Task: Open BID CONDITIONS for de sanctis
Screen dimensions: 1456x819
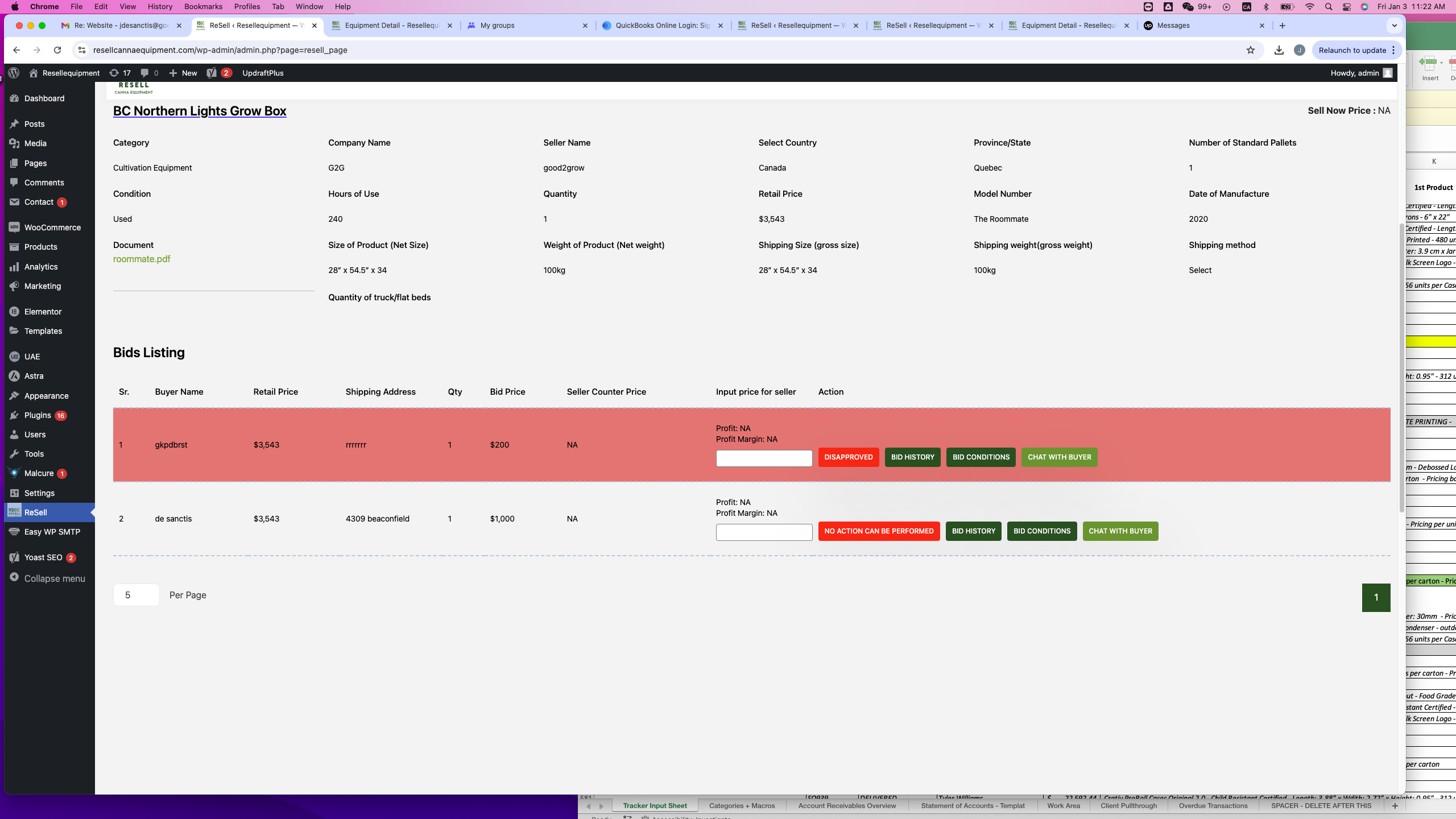Action: point(1042,531)
